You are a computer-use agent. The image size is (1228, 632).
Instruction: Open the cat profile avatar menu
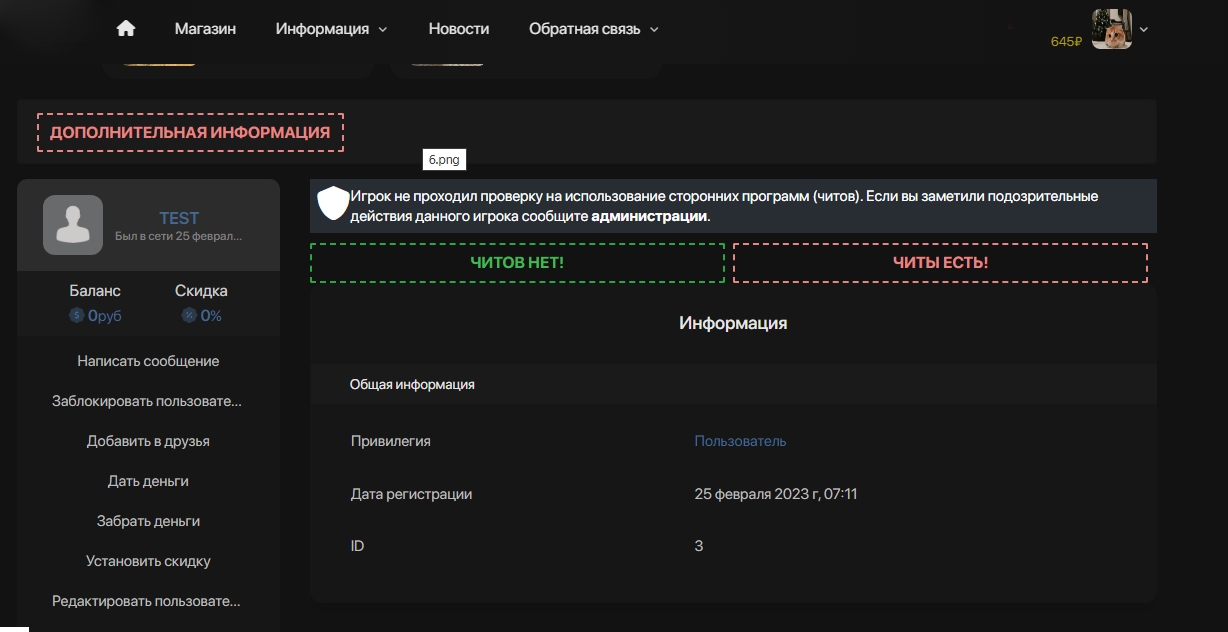pos(1111,30)
